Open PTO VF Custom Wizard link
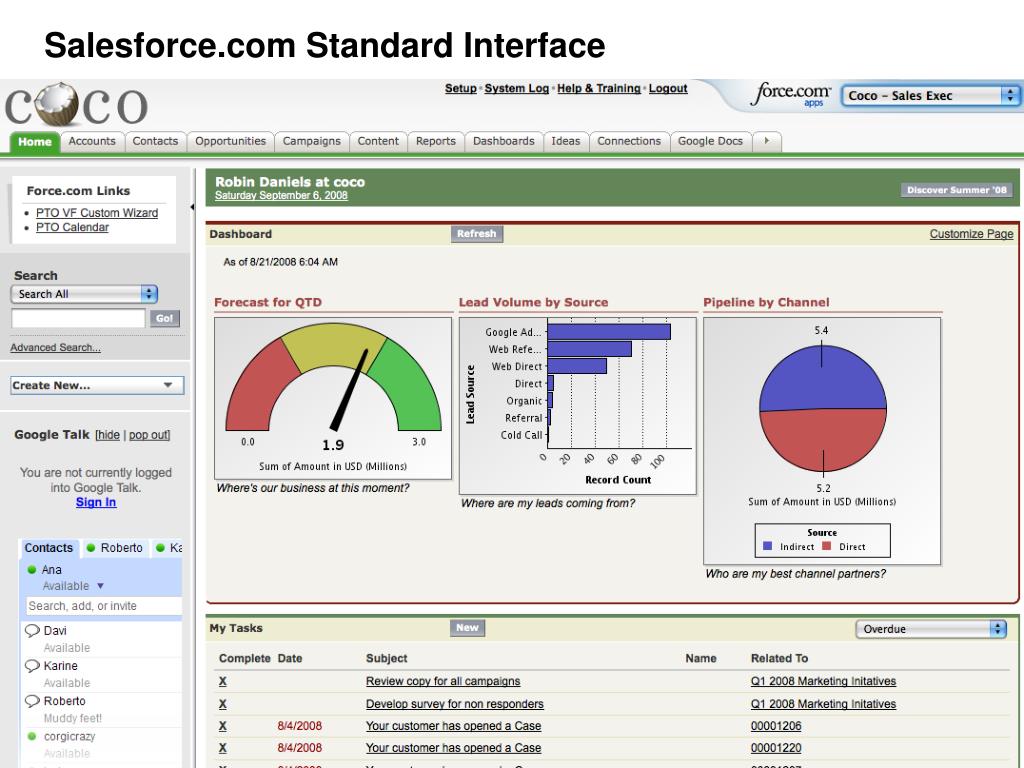Image resolution: width=1024 pixels, height=768 pixels. [x=97, y=213]
